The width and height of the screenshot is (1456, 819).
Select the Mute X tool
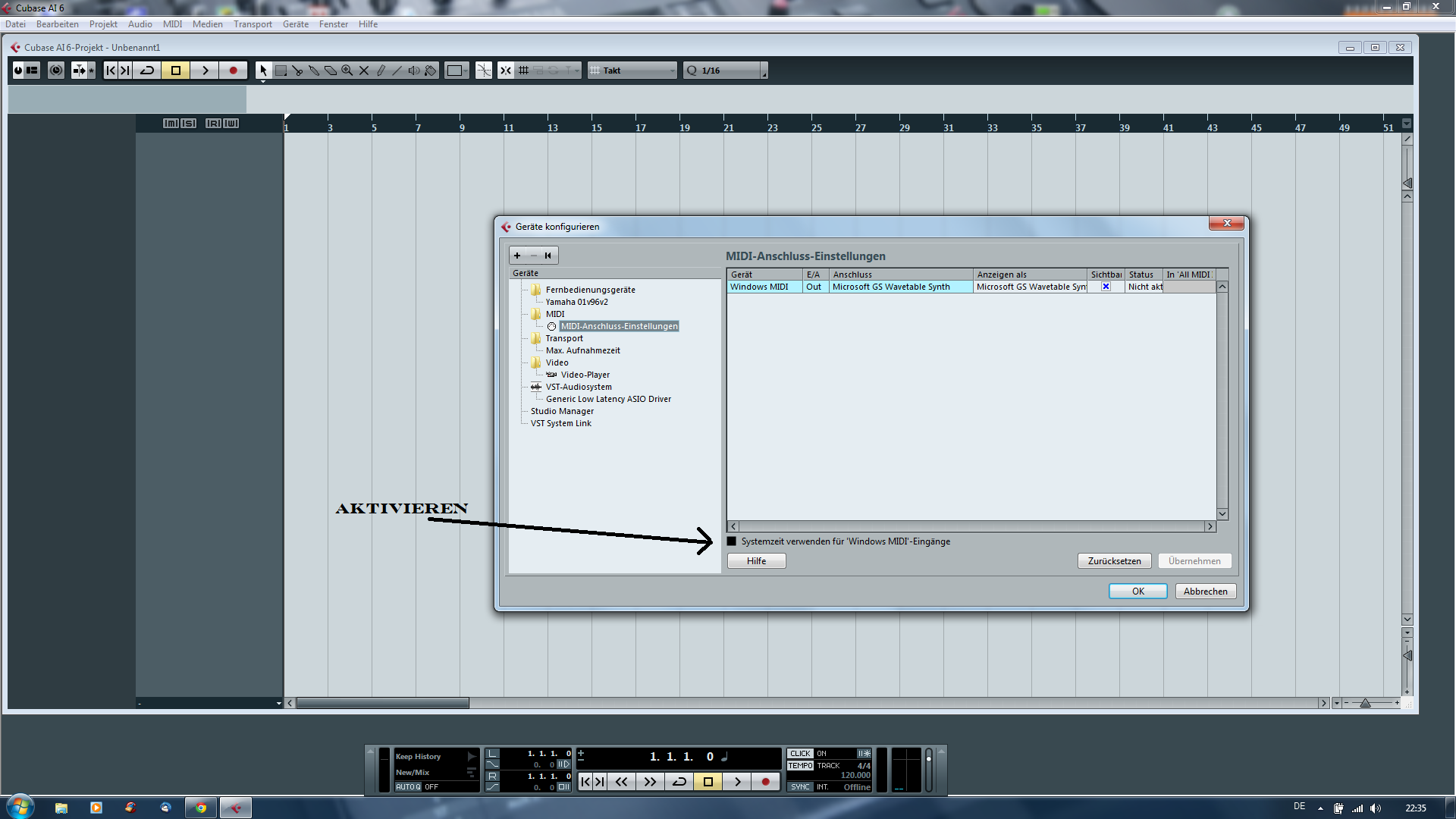[x=364, y=71]
